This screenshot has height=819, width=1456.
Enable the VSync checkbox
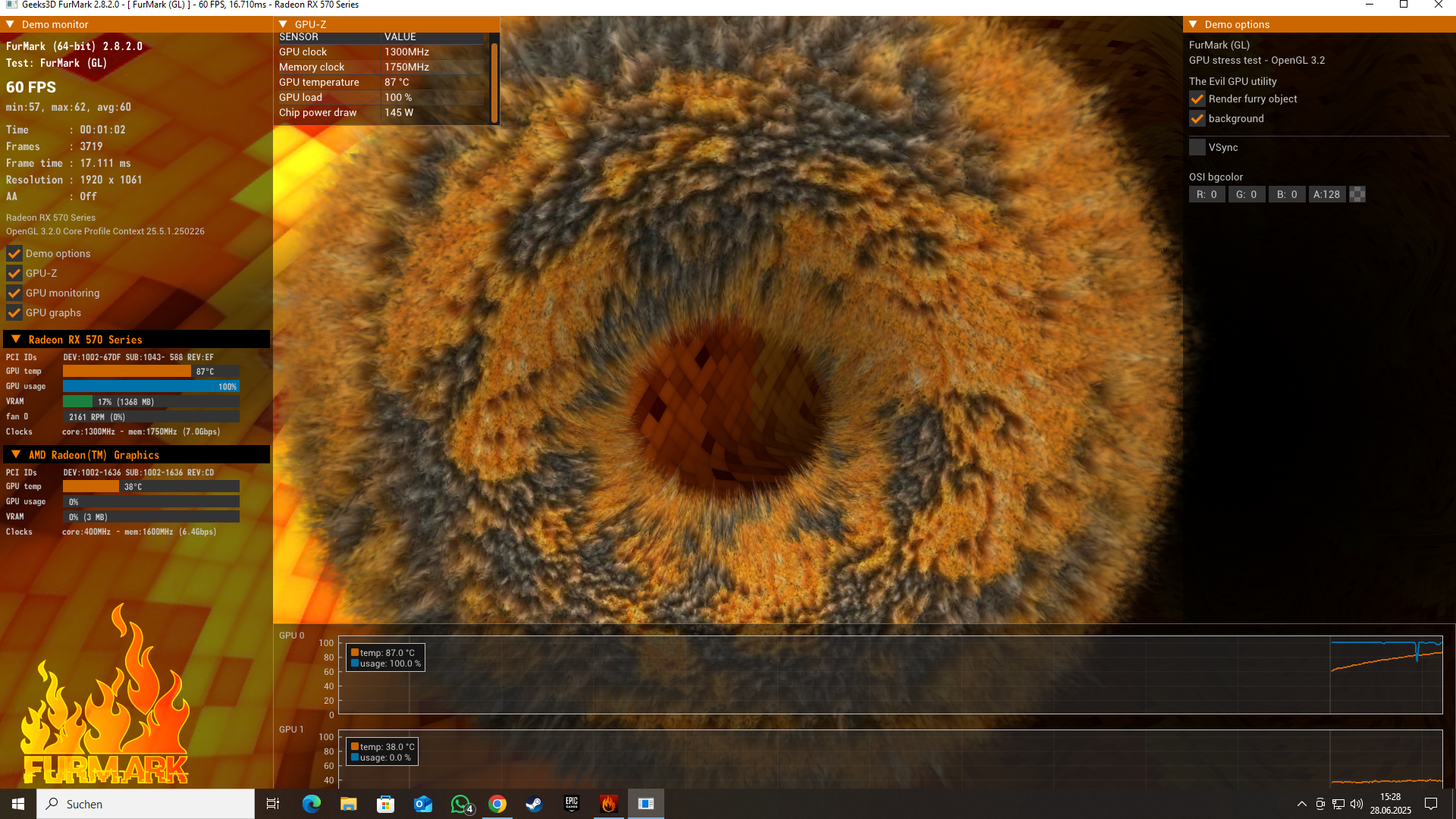pos(1197,148)
